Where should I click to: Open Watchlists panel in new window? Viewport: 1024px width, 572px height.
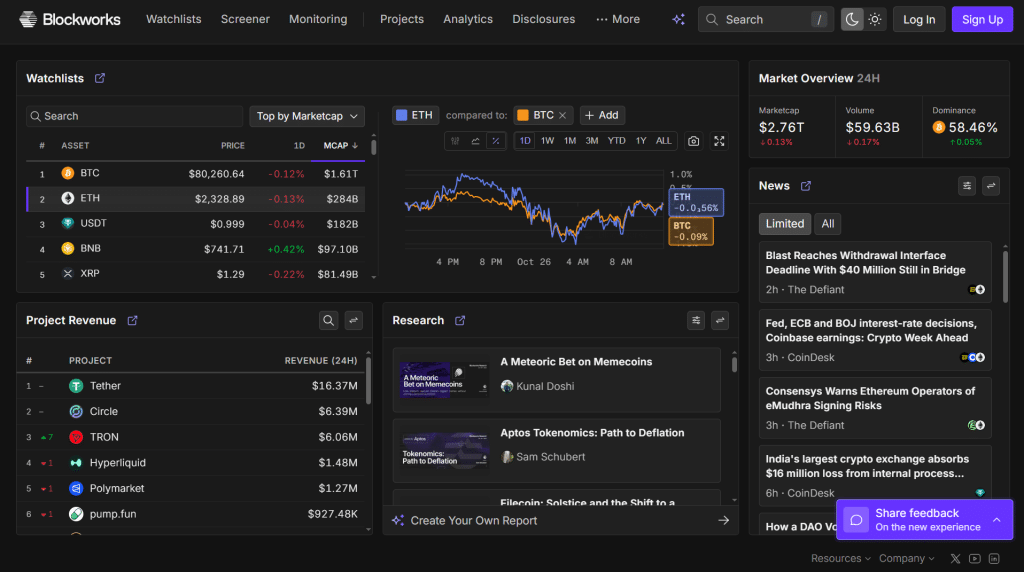coord(100,78)
